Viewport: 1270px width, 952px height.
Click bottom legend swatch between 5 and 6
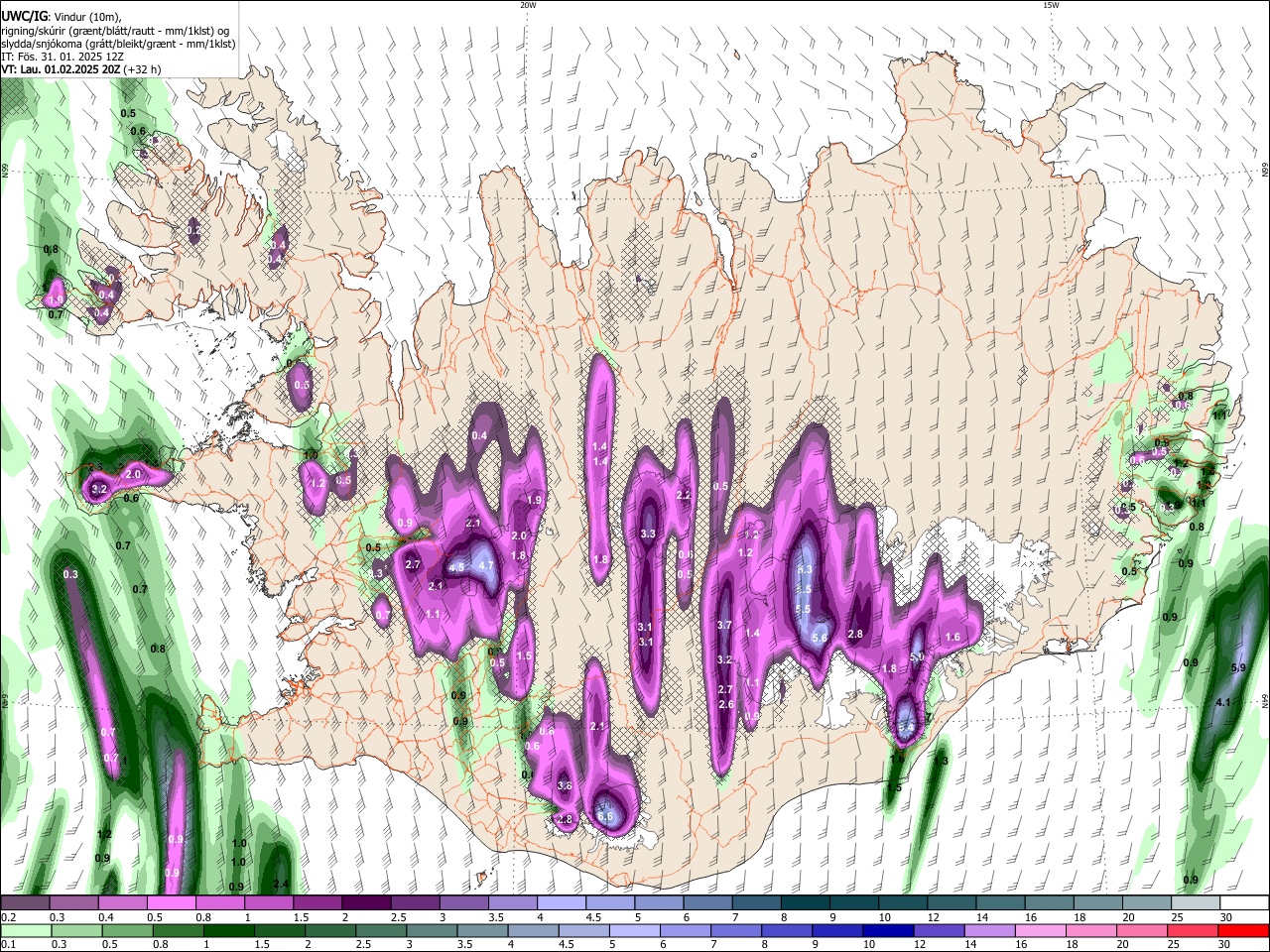[x=635, y=930]
